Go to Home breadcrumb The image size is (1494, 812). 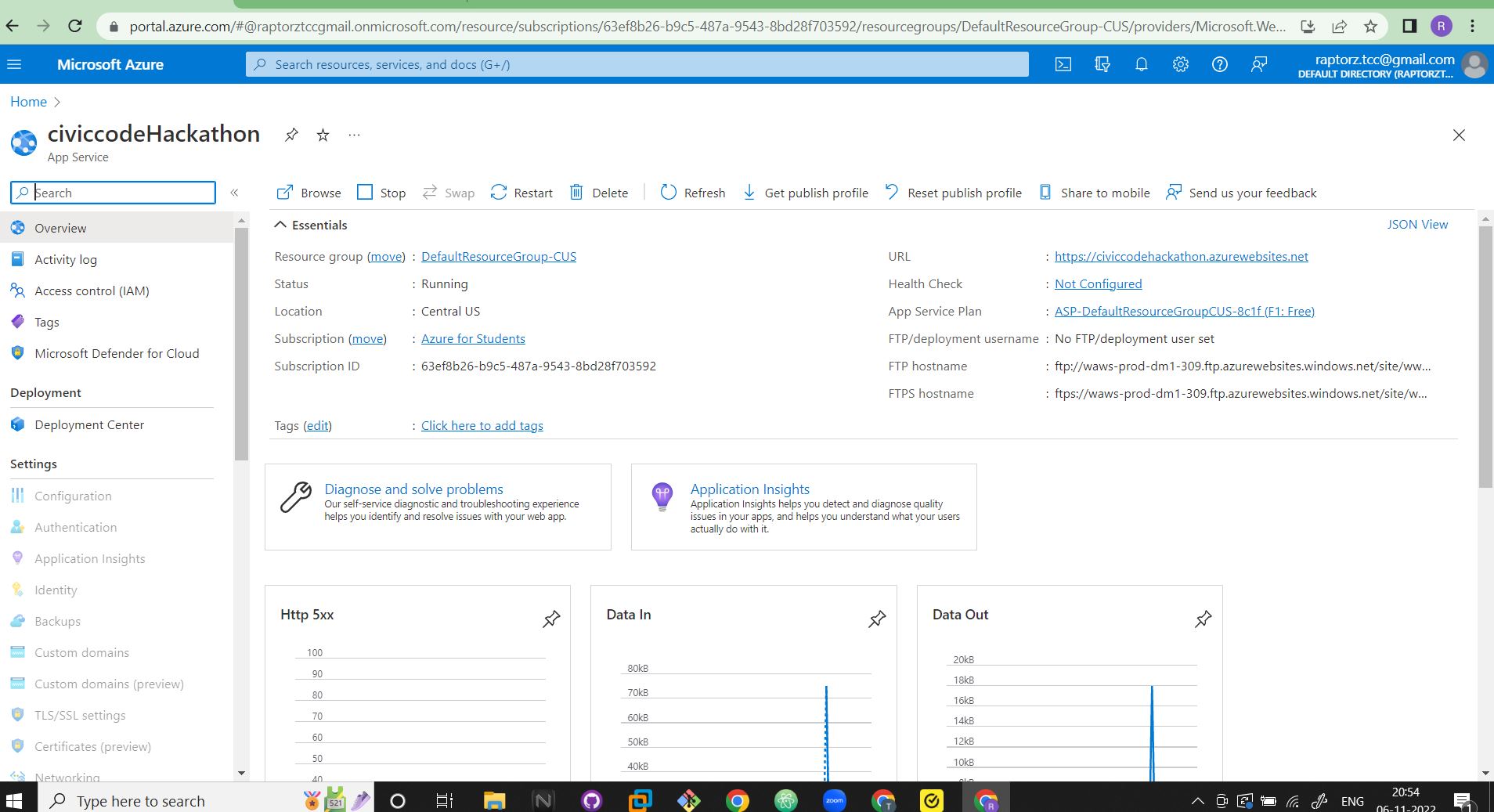tap(28, 102)
